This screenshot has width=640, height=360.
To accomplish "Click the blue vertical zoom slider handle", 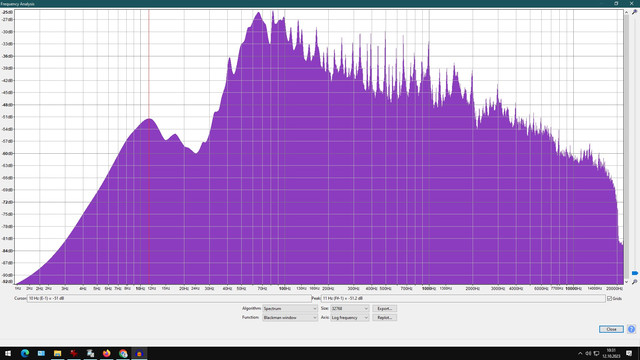I will 635,273.
